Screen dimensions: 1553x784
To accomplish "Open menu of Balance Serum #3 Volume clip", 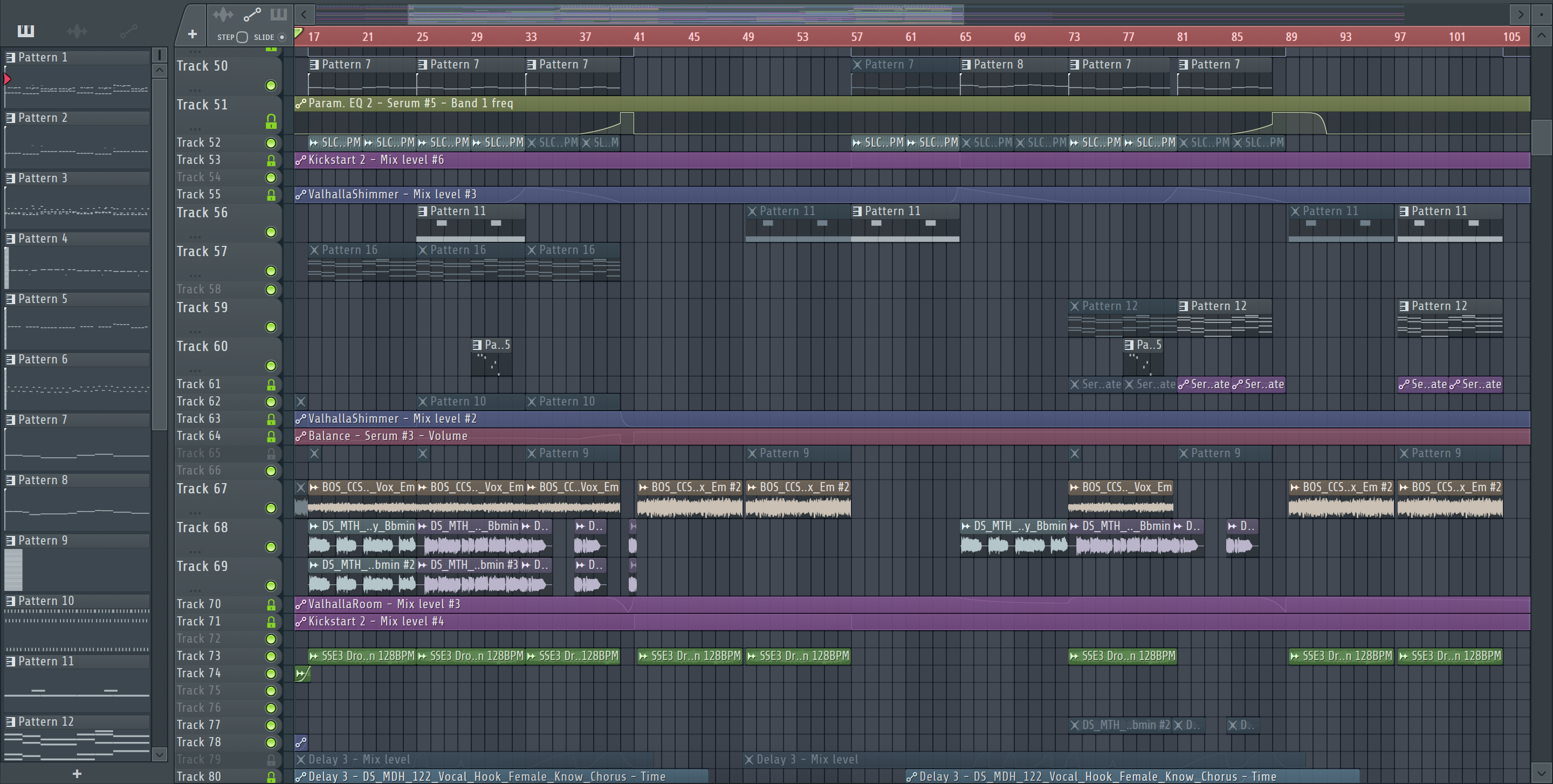I will pos(301,436).
